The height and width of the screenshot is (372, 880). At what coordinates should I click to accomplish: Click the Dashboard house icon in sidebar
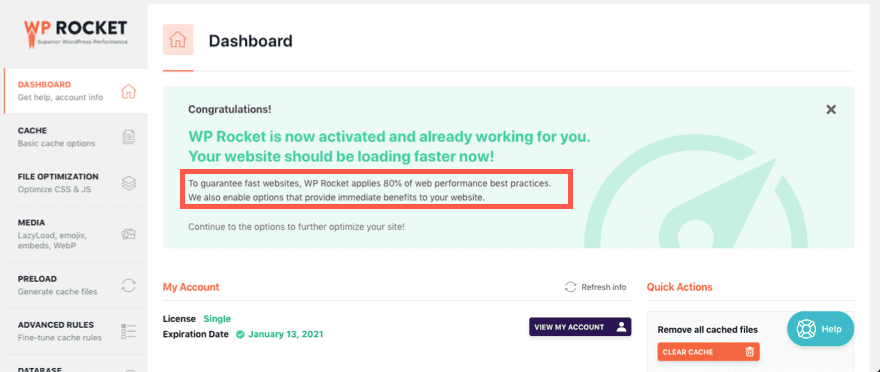129,91
